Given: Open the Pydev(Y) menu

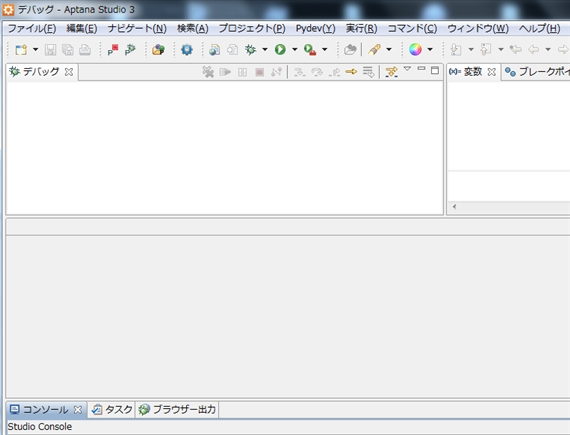Looking at the screenshot, I should click(315, 28).
